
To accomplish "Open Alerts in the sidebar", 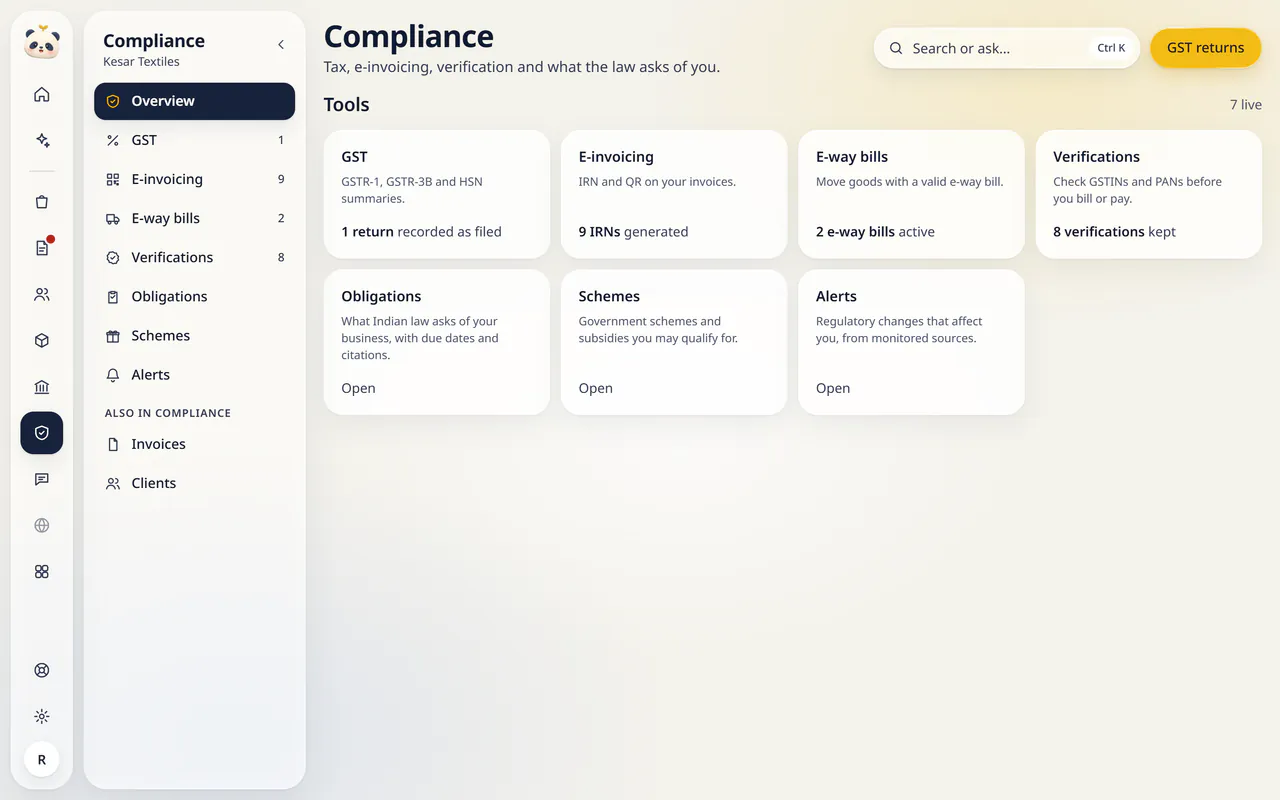I will [195, 374].
